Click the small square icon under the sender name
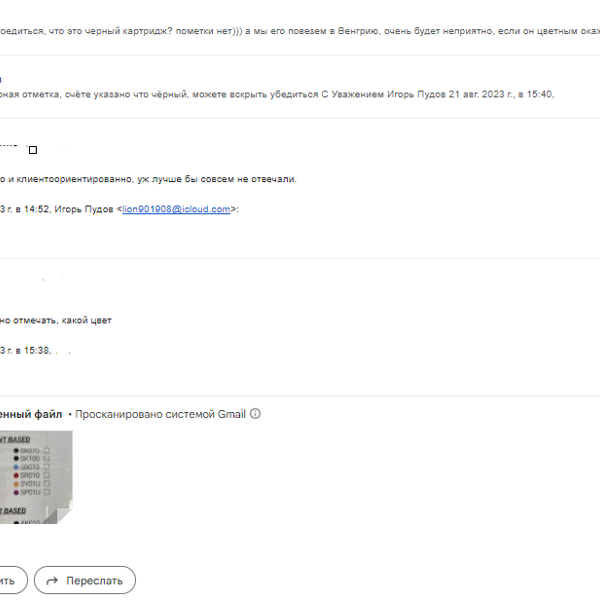 (x=33, y=150)
